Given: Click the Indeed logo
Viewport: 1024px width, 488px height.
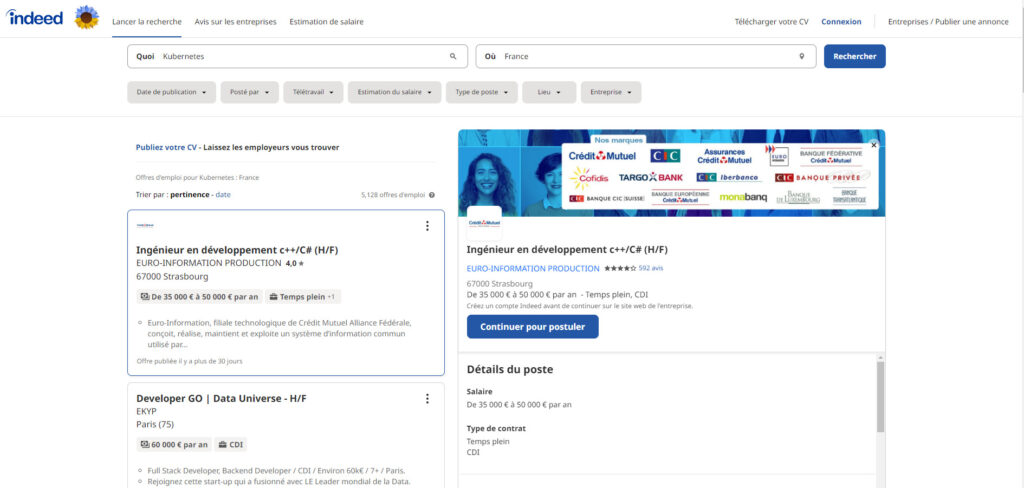Looking at the screenshot, I should coord(36,18).
